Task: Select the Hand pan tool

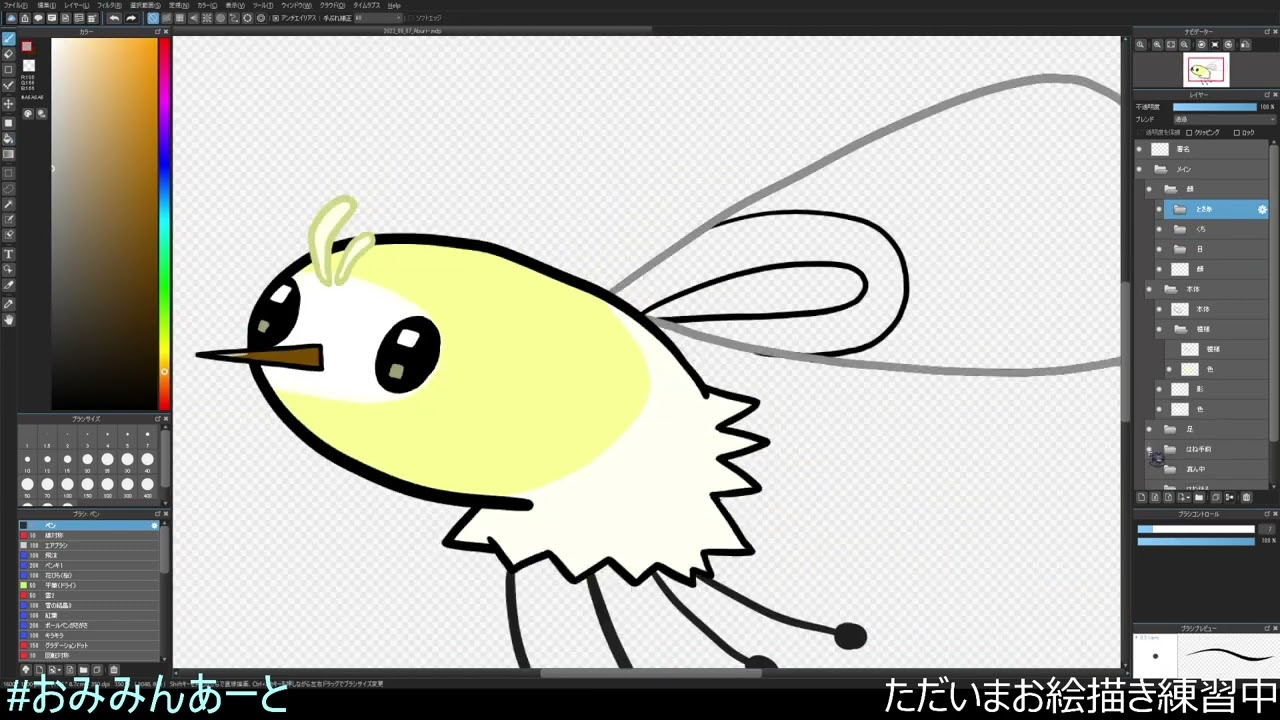Action: [9, 320]
